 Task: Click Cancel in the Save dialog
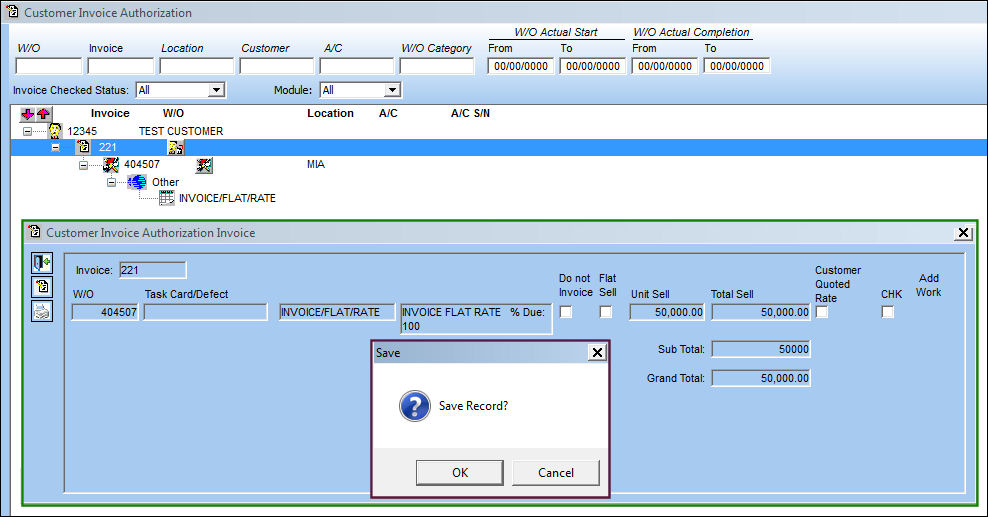coord(555,472)
